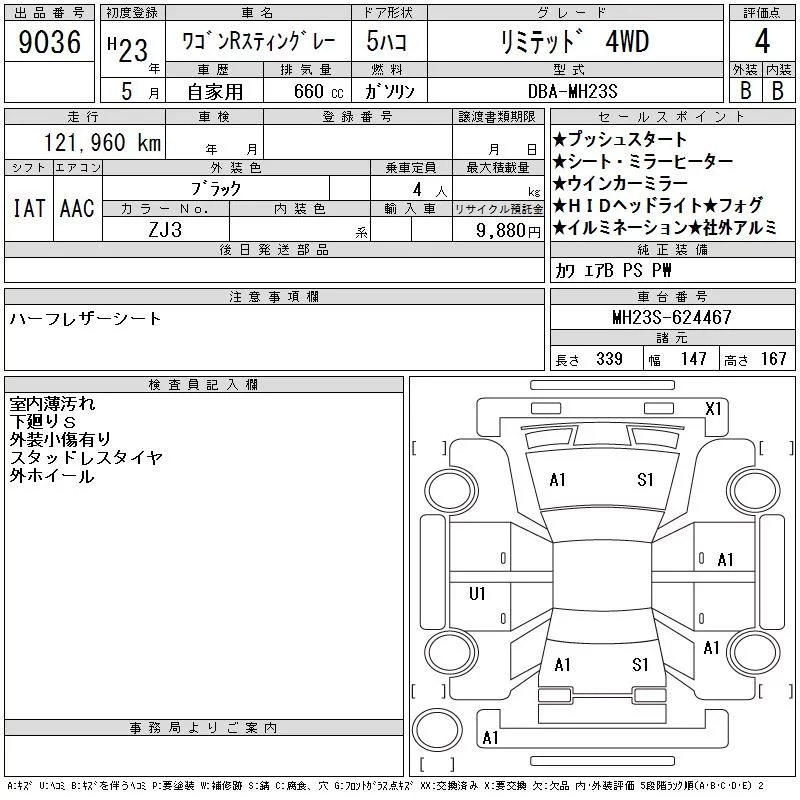Image resolution: width=800 pixels, height=800 pixels.
Task: Select inspector note 下廻りS
Action: (42, 421)
